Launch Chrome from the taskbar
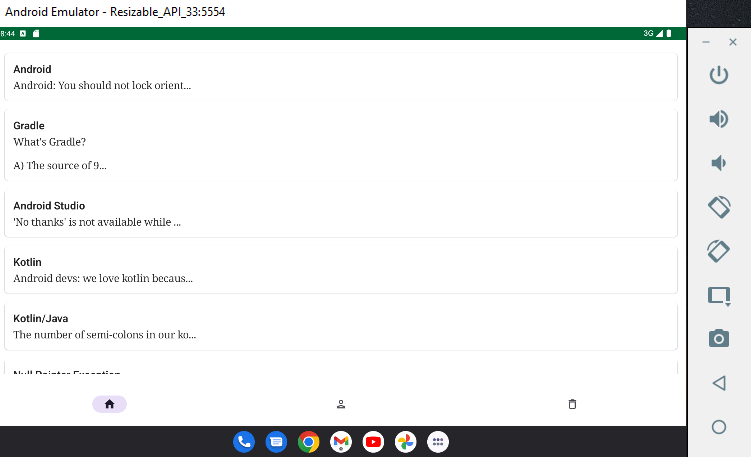Screen dimensions: 751x457 coord(309,441)
